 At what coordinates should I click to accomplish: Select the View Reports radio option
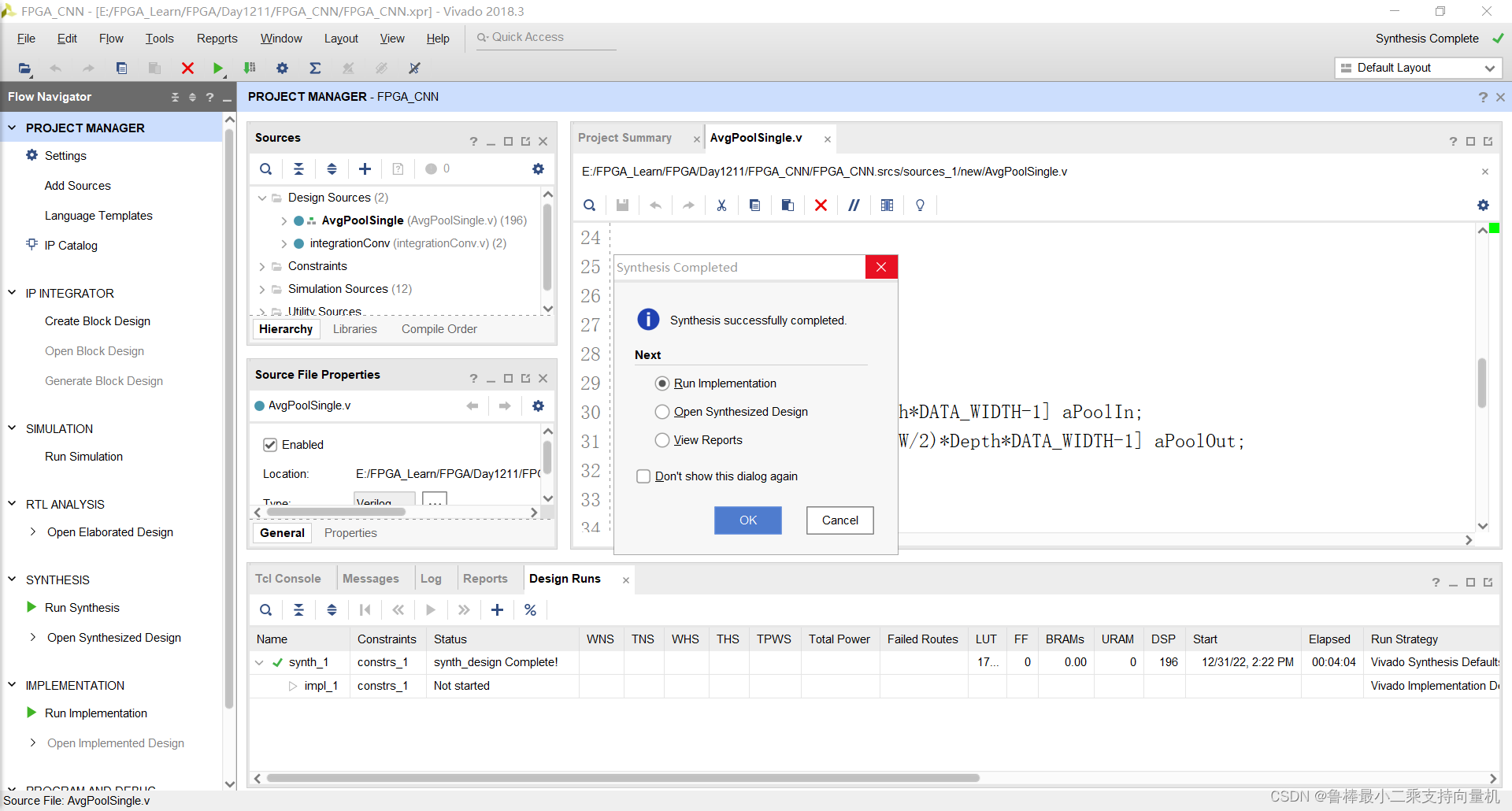[662, 440]
